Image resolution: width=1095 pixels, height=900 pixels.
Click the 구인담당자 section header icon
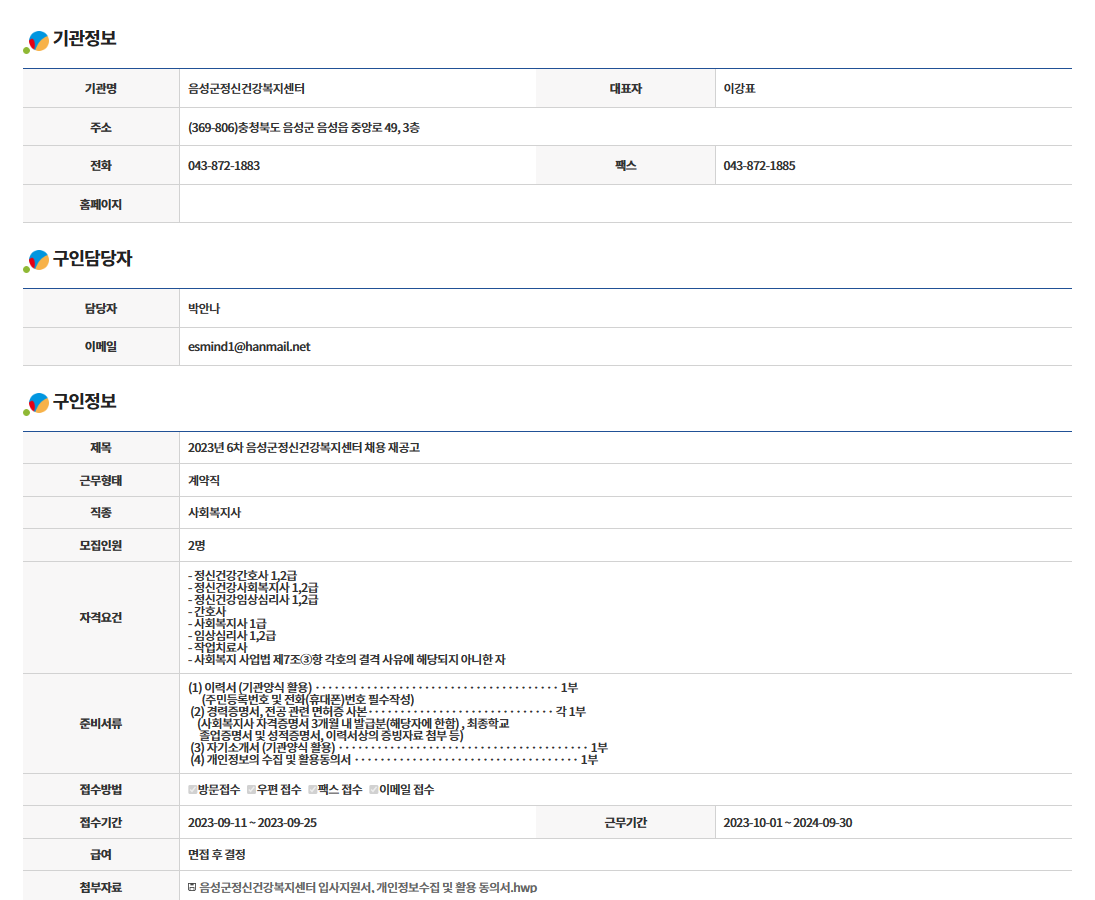pos(37,261)
